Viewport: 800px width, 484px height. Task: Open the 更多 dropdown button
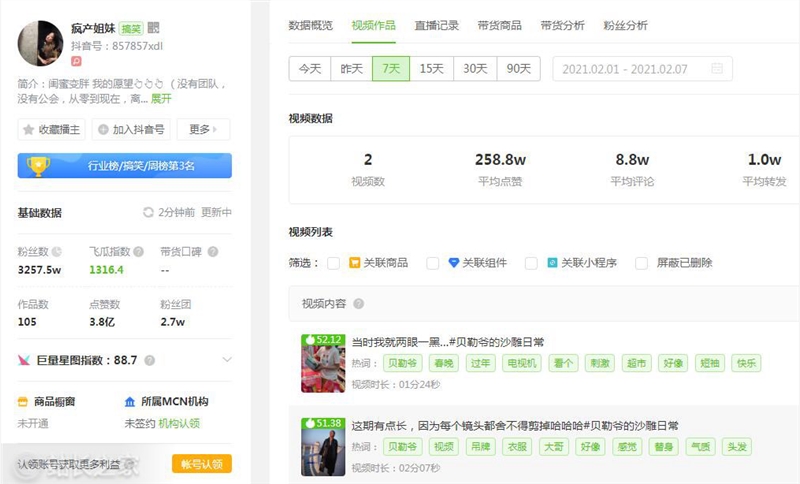click(203, 129)
